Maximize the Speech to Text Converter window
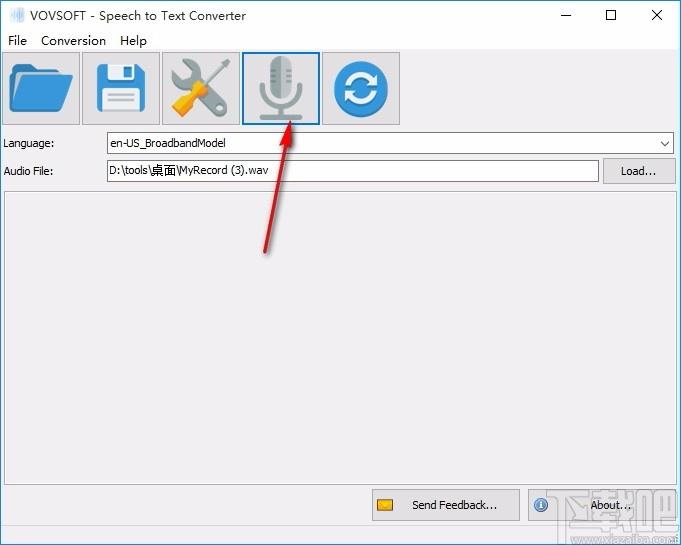The width and height of the screenshot is (681, 545). [x=611, y=16]
